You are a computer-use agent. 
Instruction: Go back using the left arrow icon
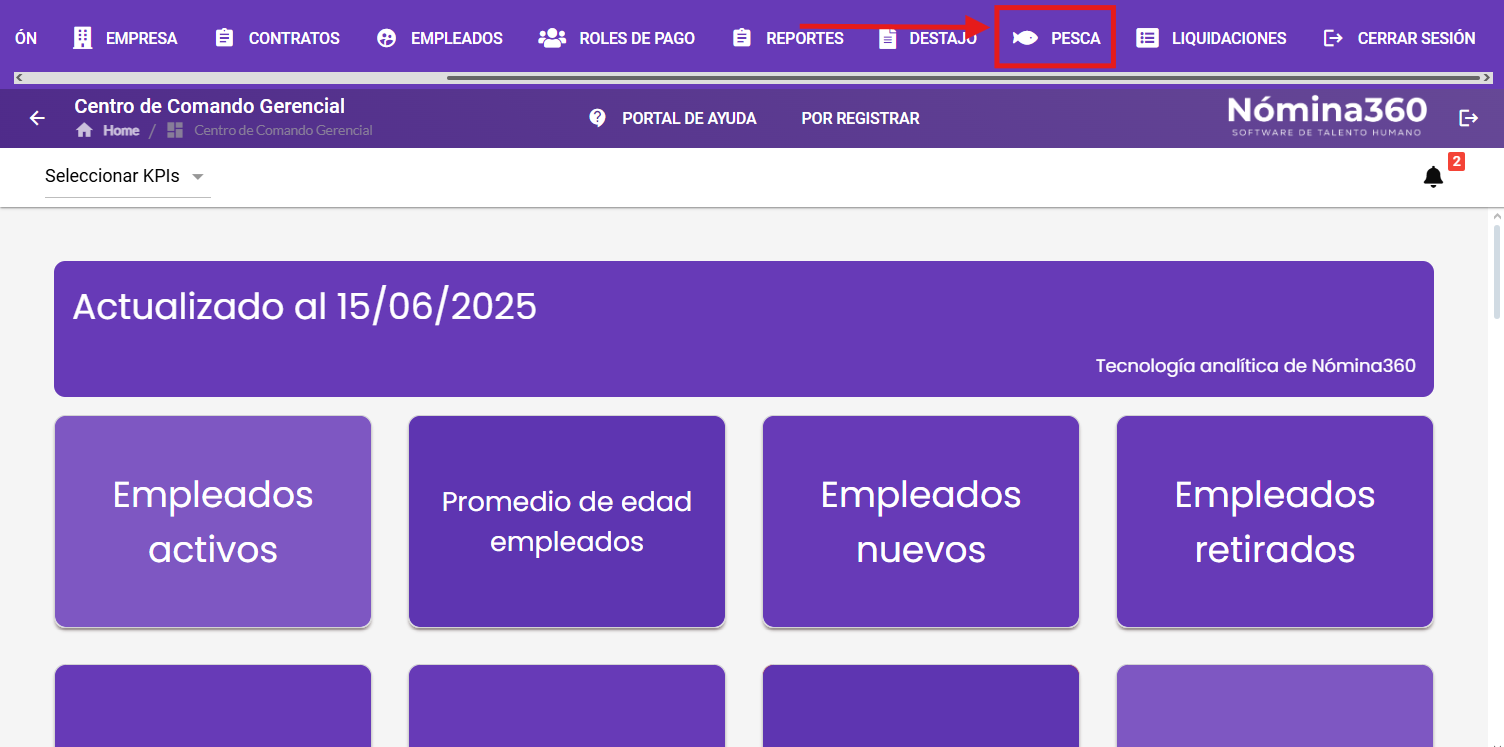pyautogui.click(x=37, y=118)
